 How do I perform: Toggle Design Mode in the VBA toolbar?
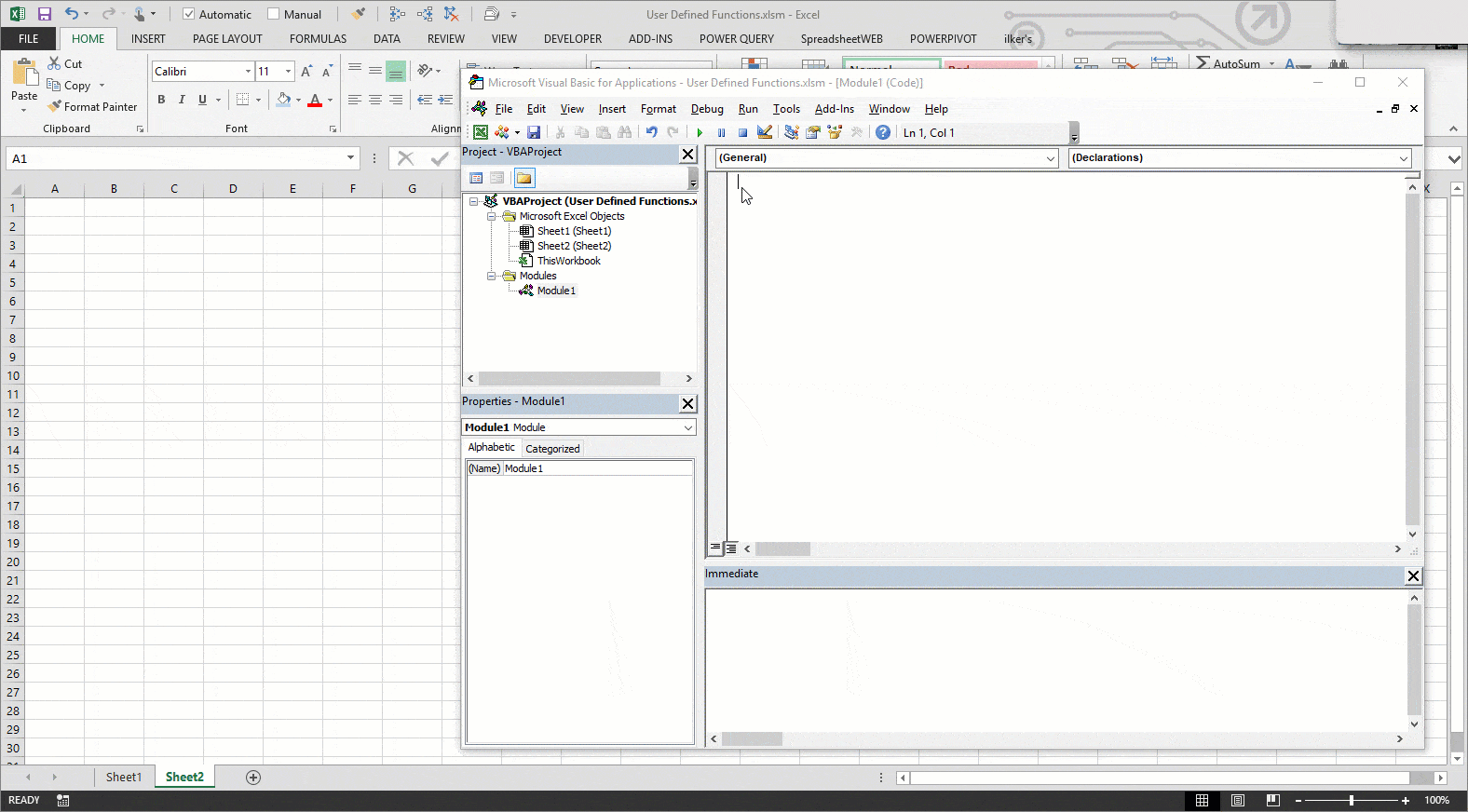click(x=765, y=132)
